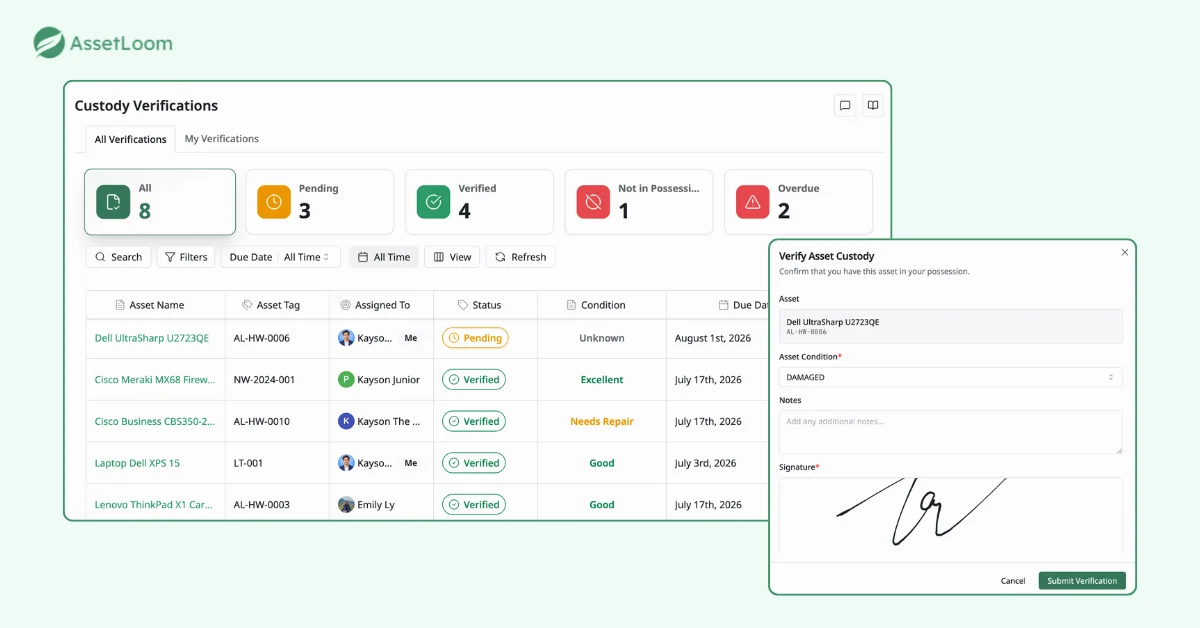This screenshot has width=1200, height=628.
Task: Click the All Time calendar button
Action: (384, 257)
